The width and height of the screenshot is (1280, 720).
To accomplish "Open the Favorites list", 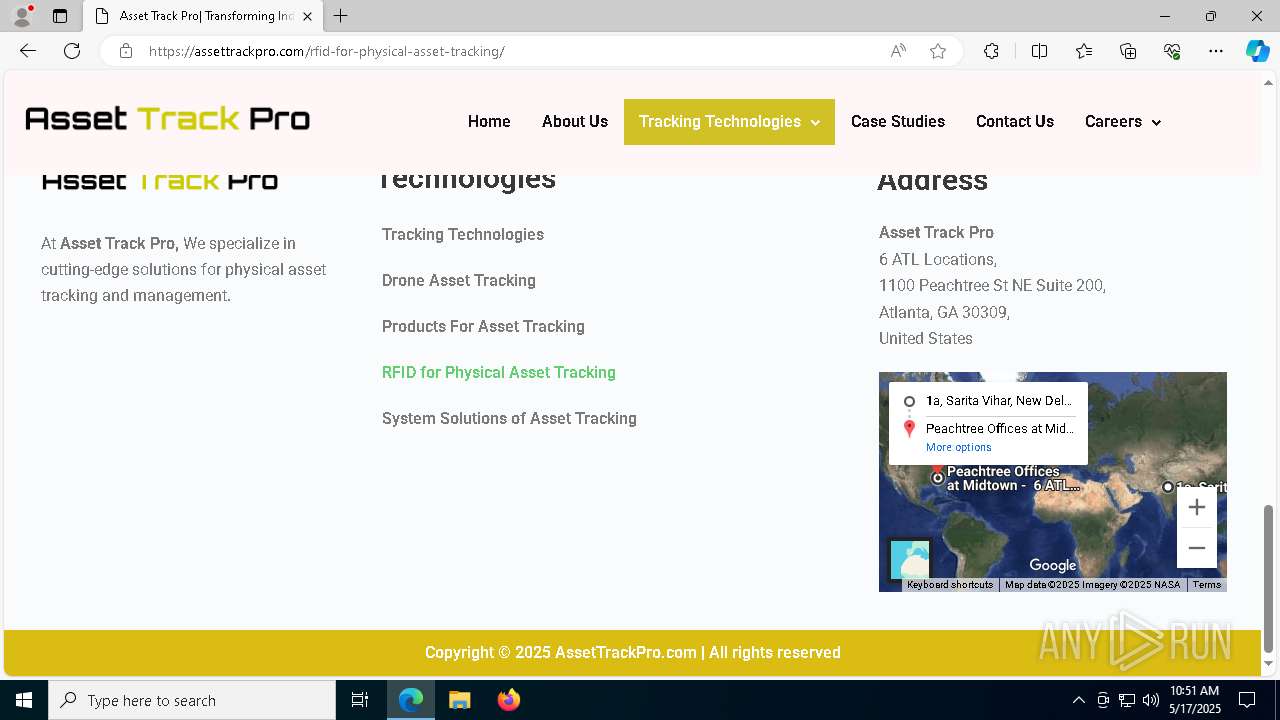I will tap(1084, 51).
